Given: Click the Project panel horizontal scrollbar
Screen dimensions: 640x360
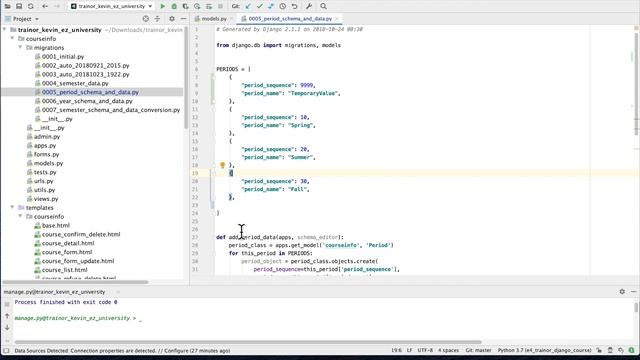Looking at the screenshot, I should 75,282.
